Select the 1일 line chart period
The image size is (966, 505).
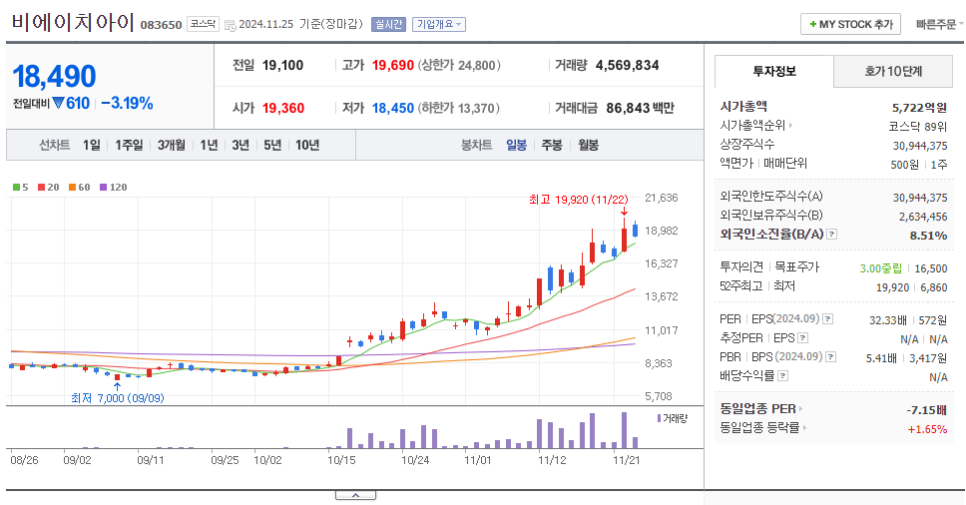click(91, 145)
